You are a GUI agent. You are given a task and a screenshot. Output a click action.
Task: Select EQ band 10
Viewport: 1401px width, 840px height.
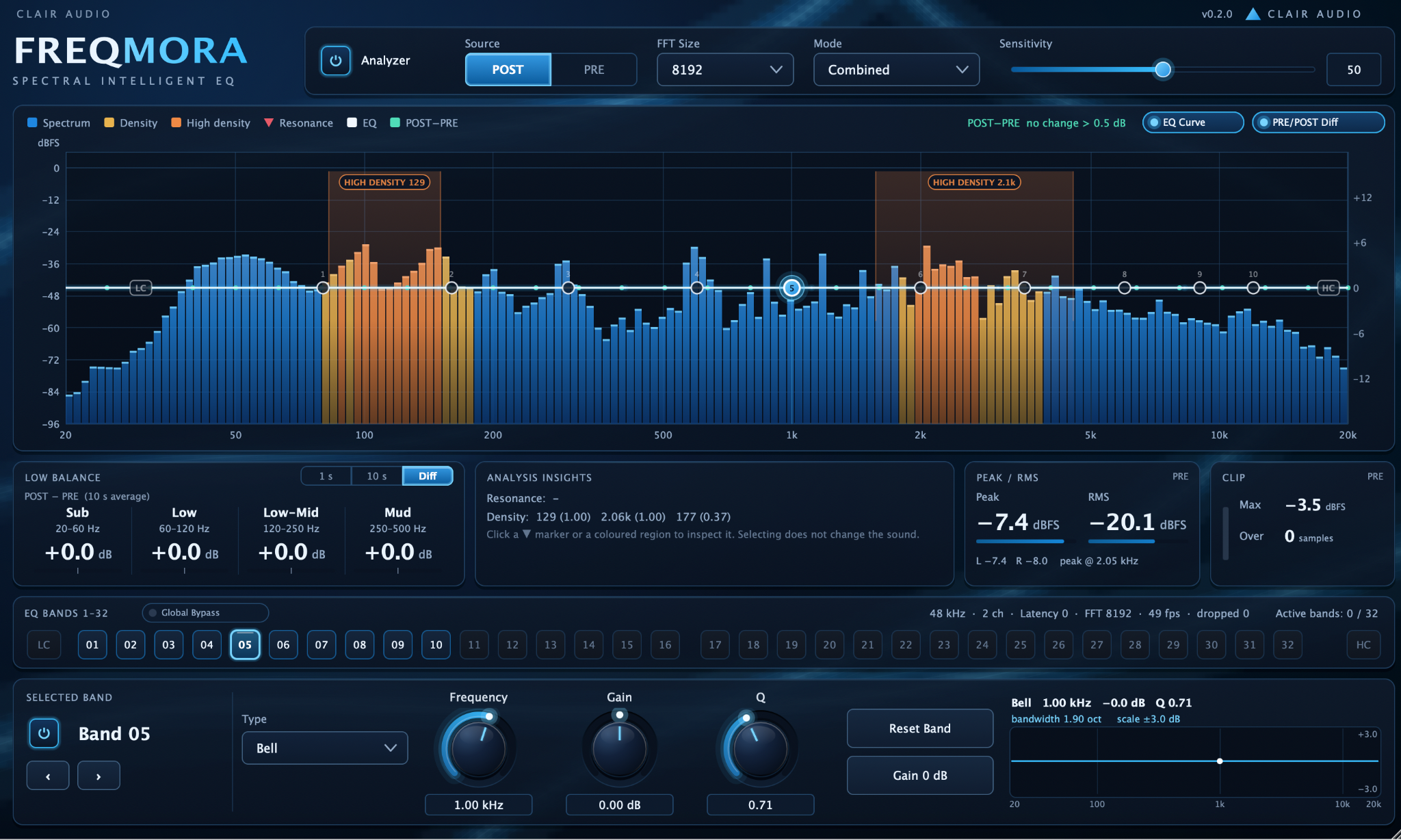pyautogui.click(x=436, y=645)
